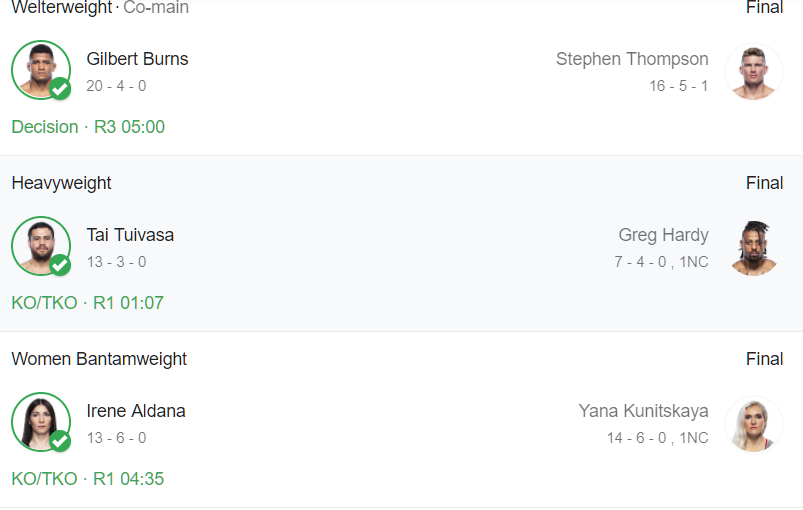The image size is (803, 510).
Task: Click Stephen Thompson's fighter photo
Action: pos(753,71)
